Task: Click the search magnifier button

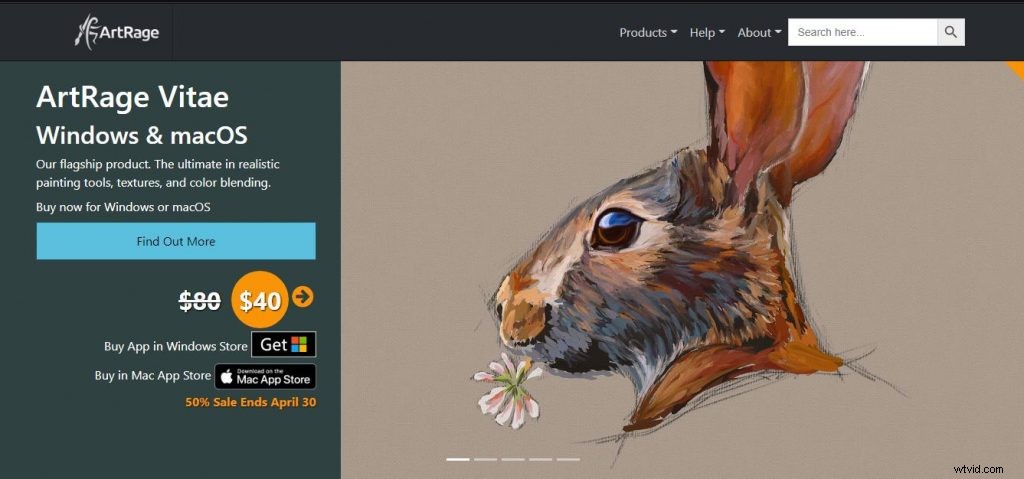Action: [x=951, y=32]
